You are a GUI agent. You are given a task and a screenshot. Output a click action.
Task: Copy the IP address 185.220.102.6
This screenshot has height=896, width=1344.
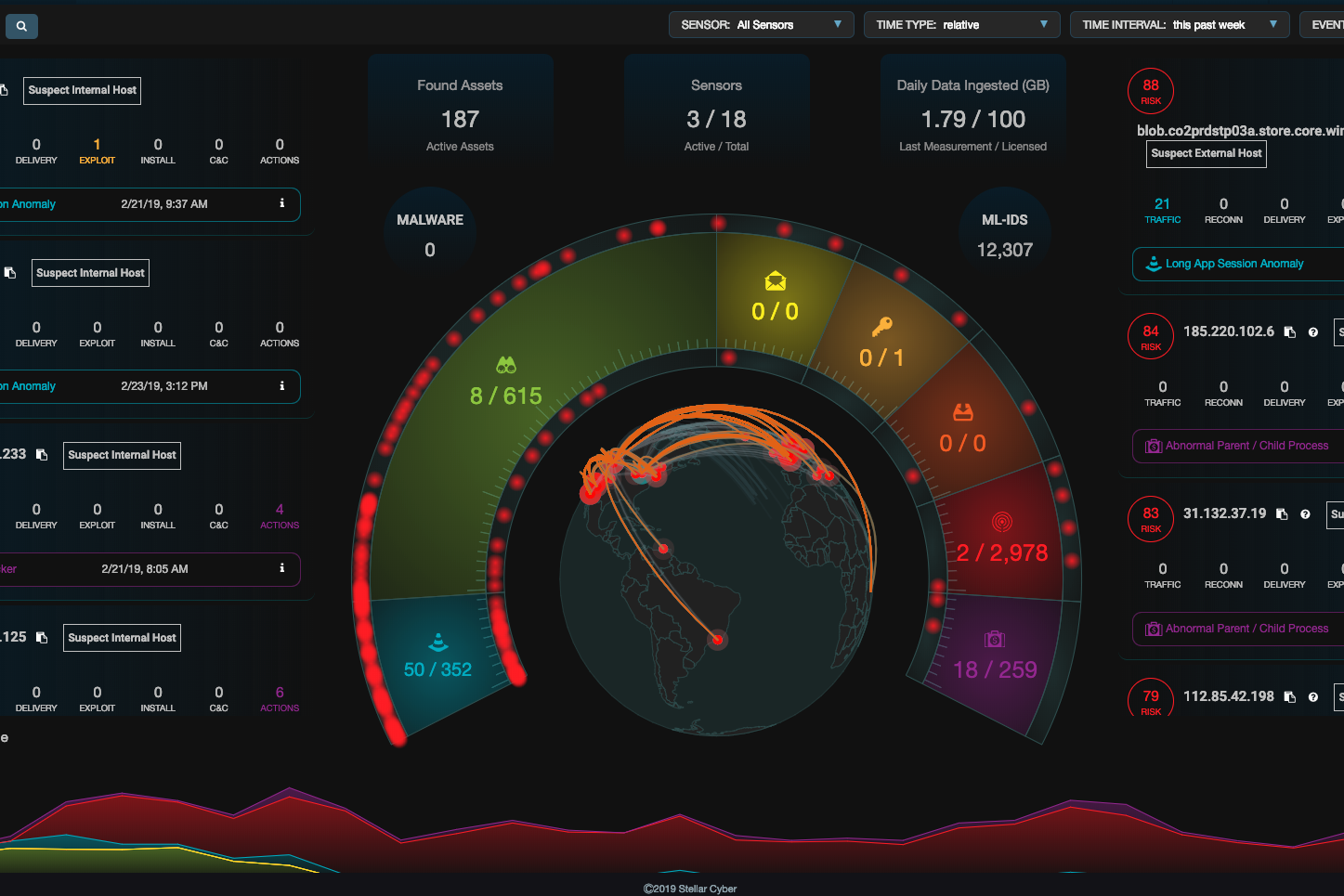click(1289, 332)
